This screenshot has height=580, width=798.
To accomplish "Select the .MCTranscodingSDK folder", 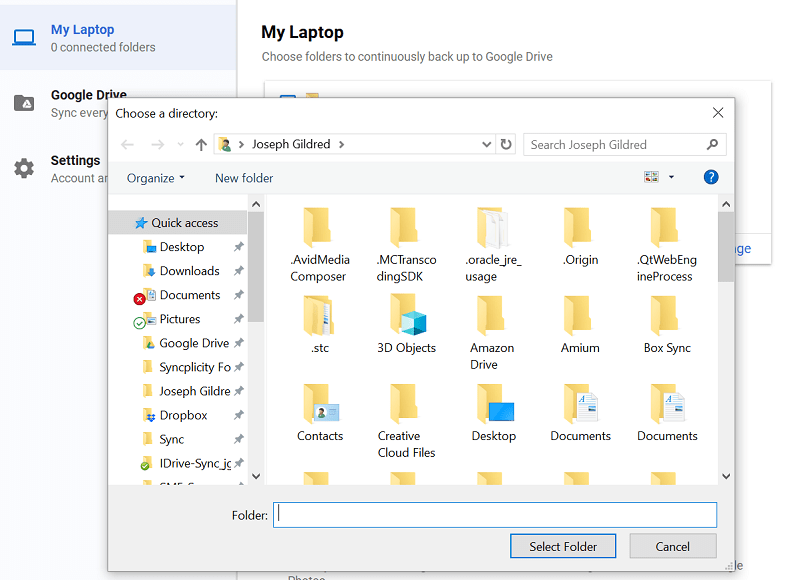I will (x=406, y=245).
